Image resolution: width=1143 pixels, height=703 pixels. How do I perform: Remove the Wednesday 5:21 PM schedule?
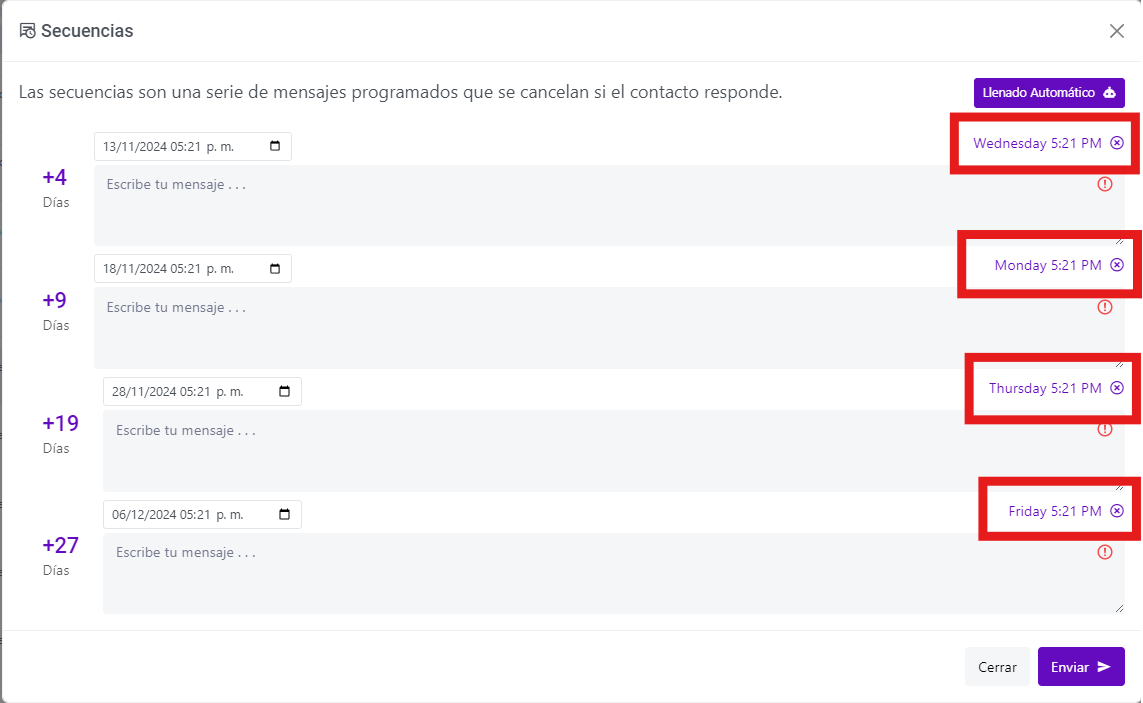1117,143
